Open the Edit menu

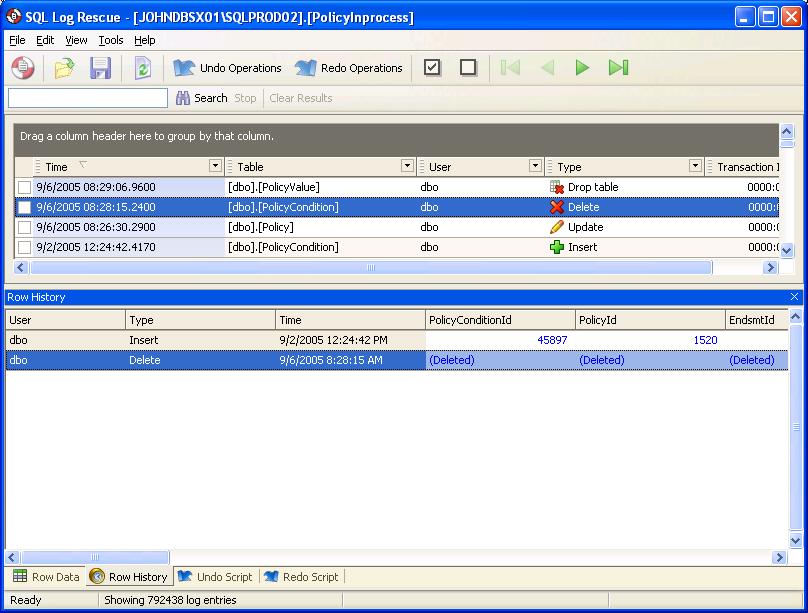(x=45, y=40)
